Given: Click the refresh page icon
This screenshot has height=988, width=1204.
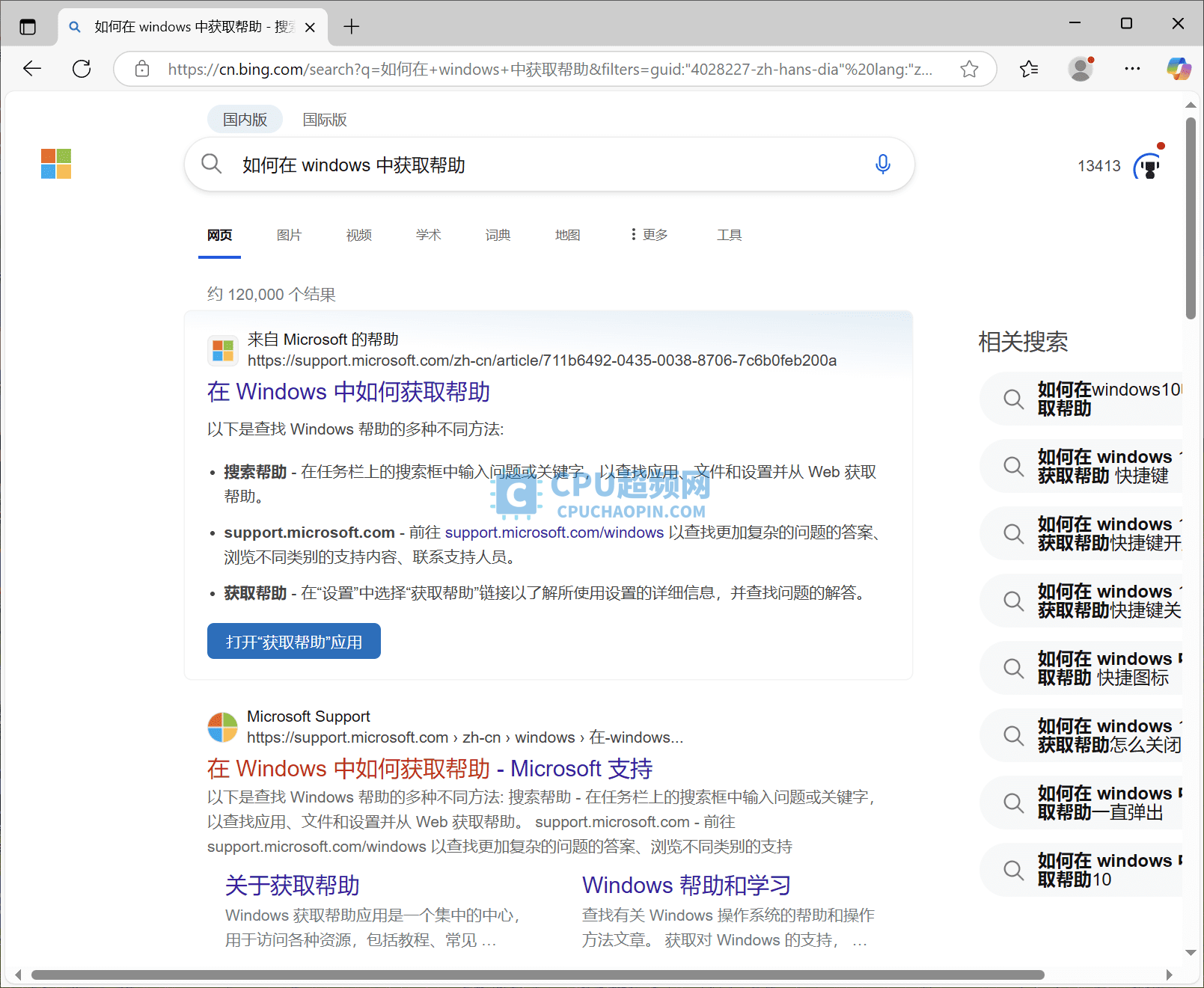Looking at the screenshot, I should (82, 68).
